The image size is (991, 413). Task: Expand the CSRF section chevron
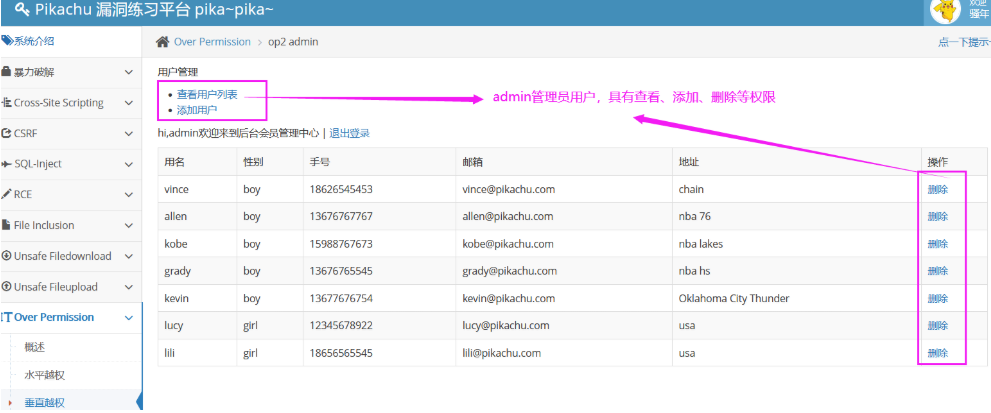(128, 133)
